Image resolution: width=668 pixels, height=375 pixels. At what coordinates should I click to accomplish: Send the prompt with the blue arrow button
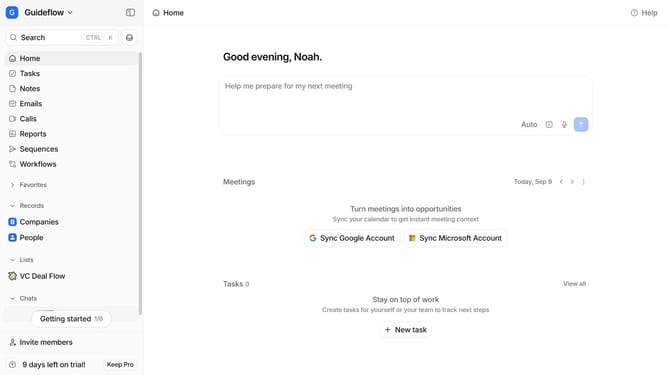tap(581, 124)
